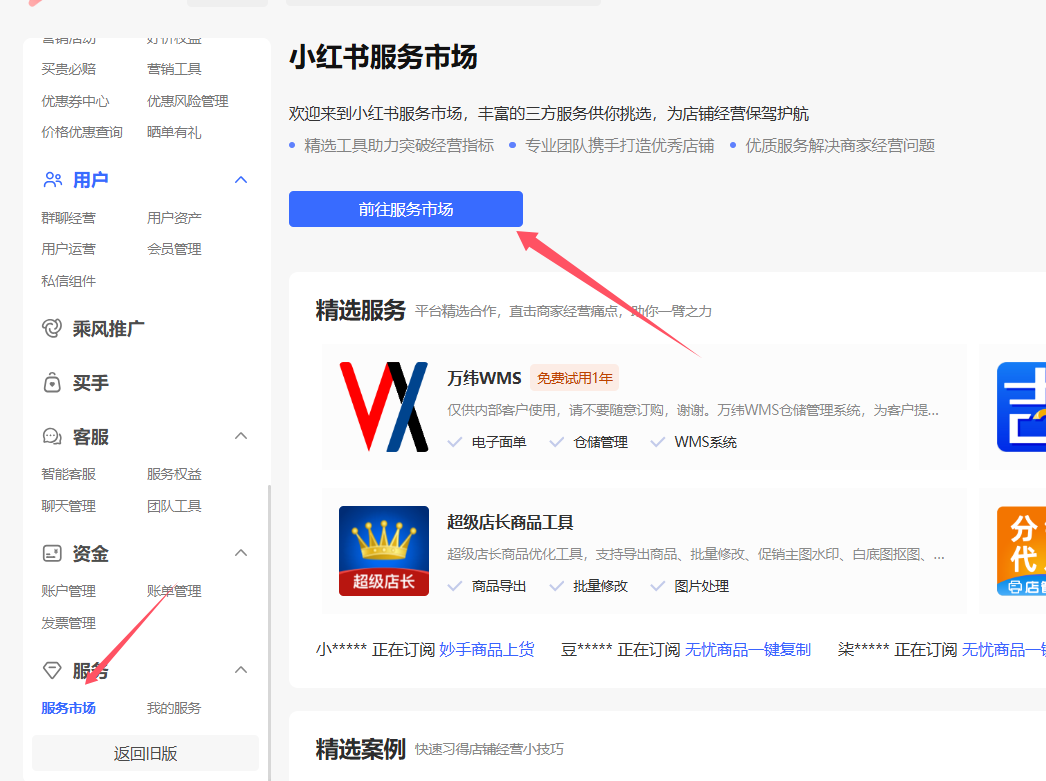Viewport: 1046px width, 781px height.
Task: Click the 精选案例 section heading
Action: 360,750
